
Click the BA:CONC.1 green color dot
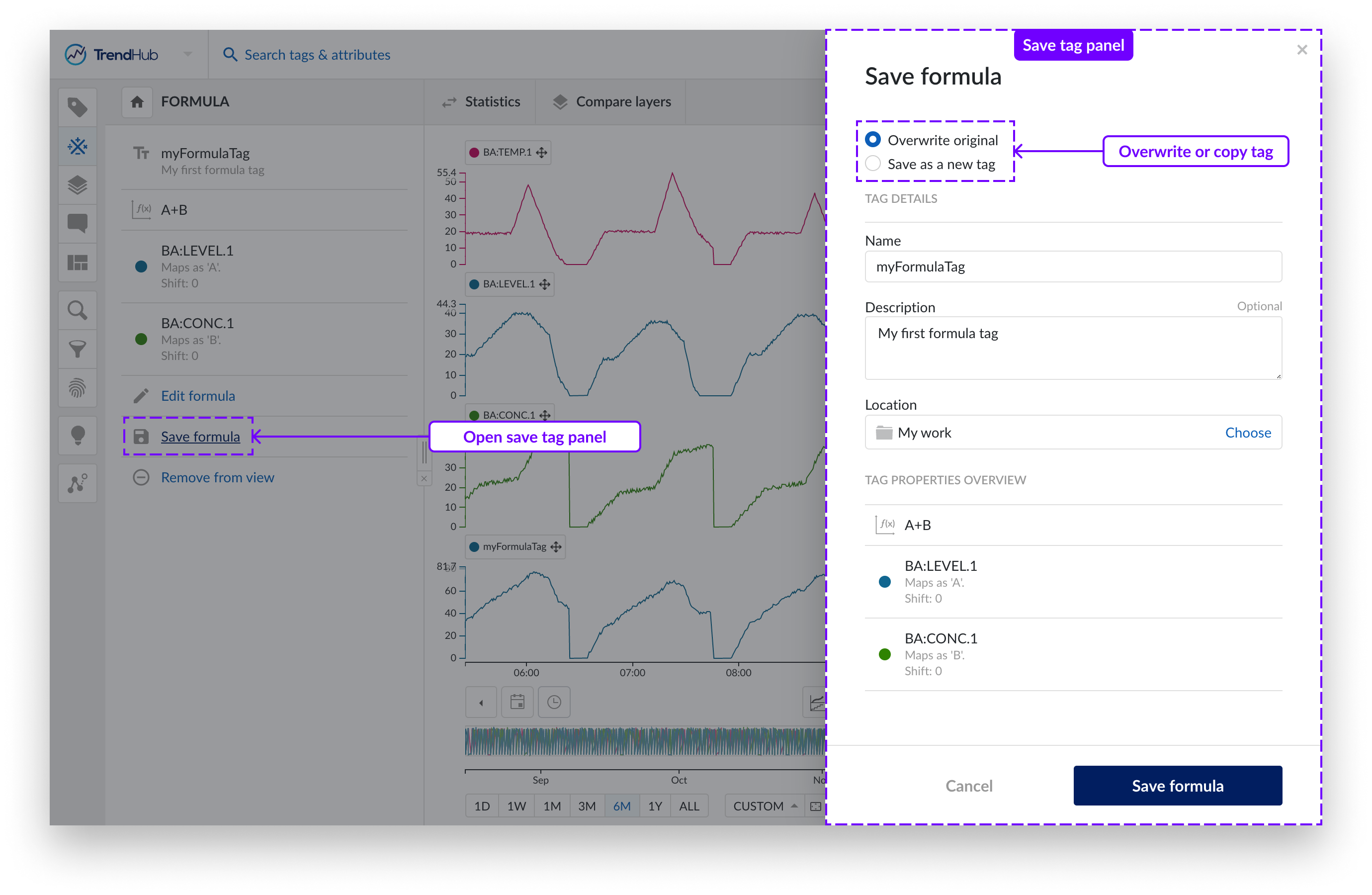(x=141, y=339)
